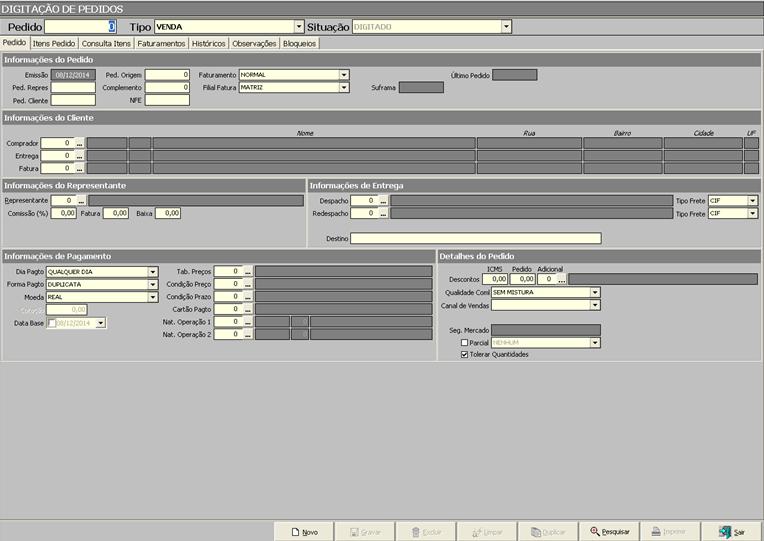Toggle the Data Base date checkbox
This screenshot has width=764, height=541.
coord(52,323)
